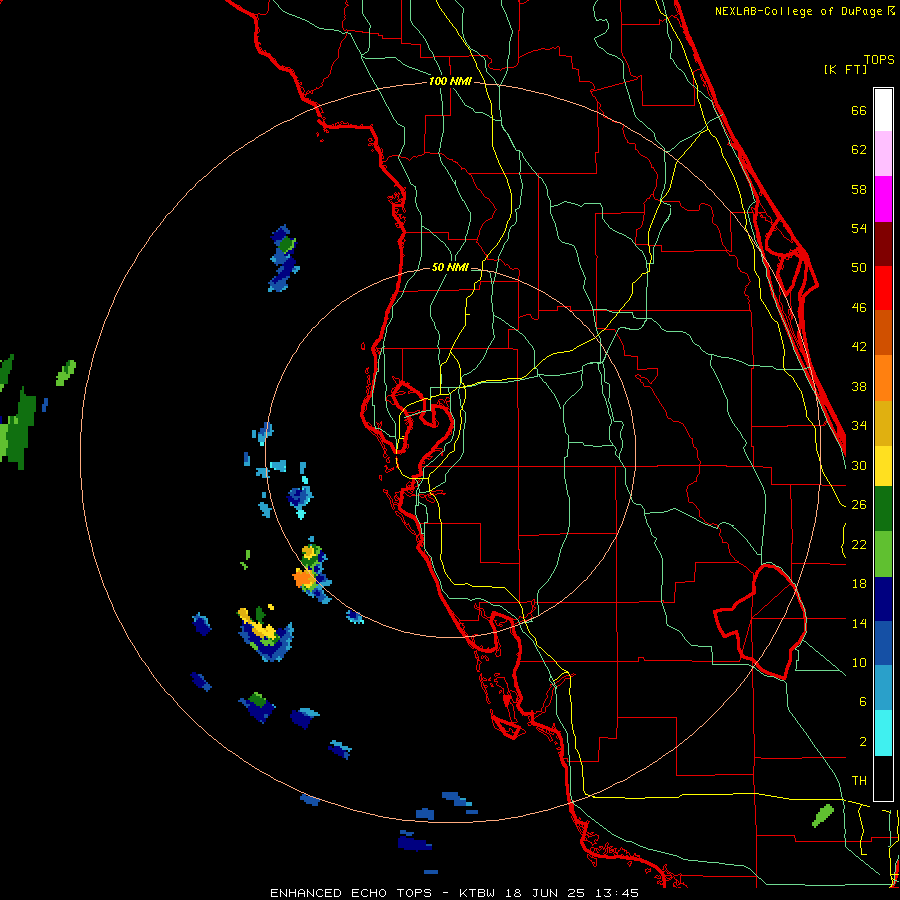Click the legend value 54
900x900 pixels.
(859, 228)
